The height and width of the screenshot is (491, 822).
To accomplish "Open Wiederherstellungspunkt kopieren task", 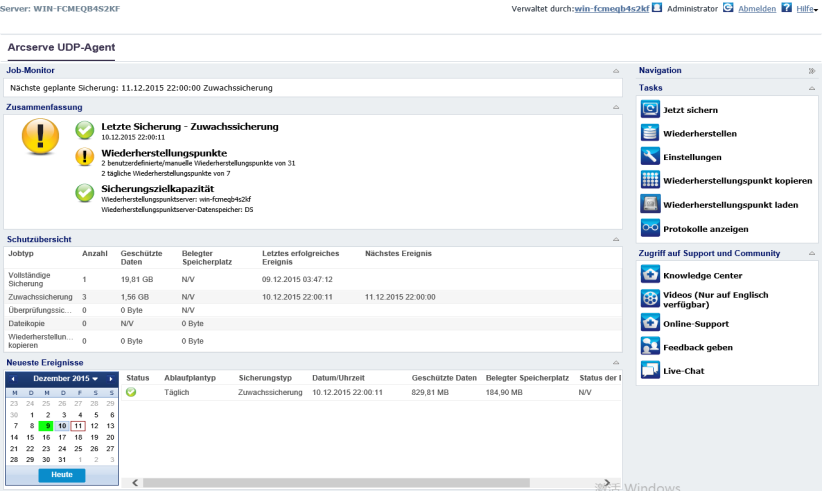I will tap(738, 181).
